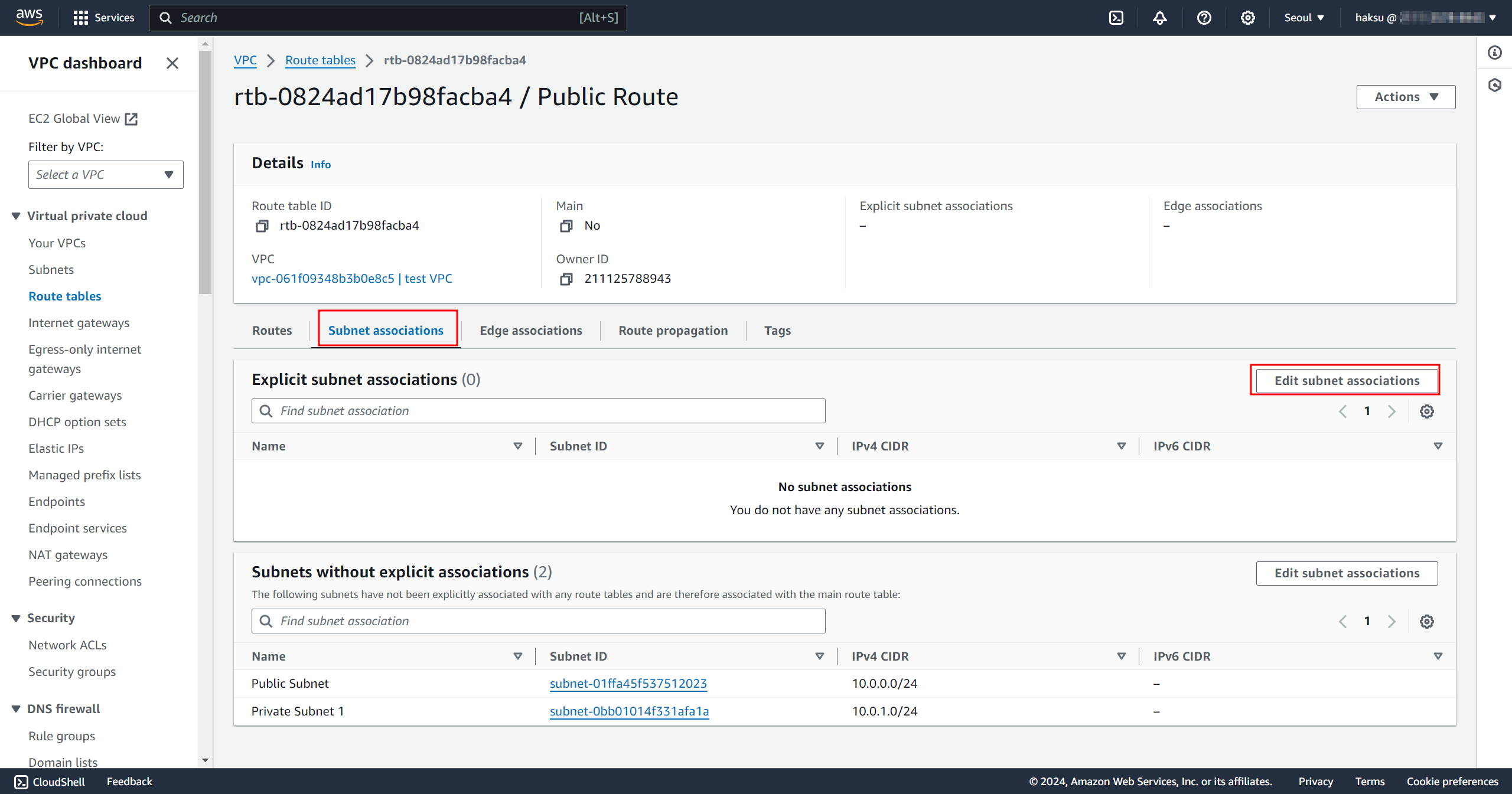
Task: Open CloudShell from the top navigation icon
Action: (1116, 18)
